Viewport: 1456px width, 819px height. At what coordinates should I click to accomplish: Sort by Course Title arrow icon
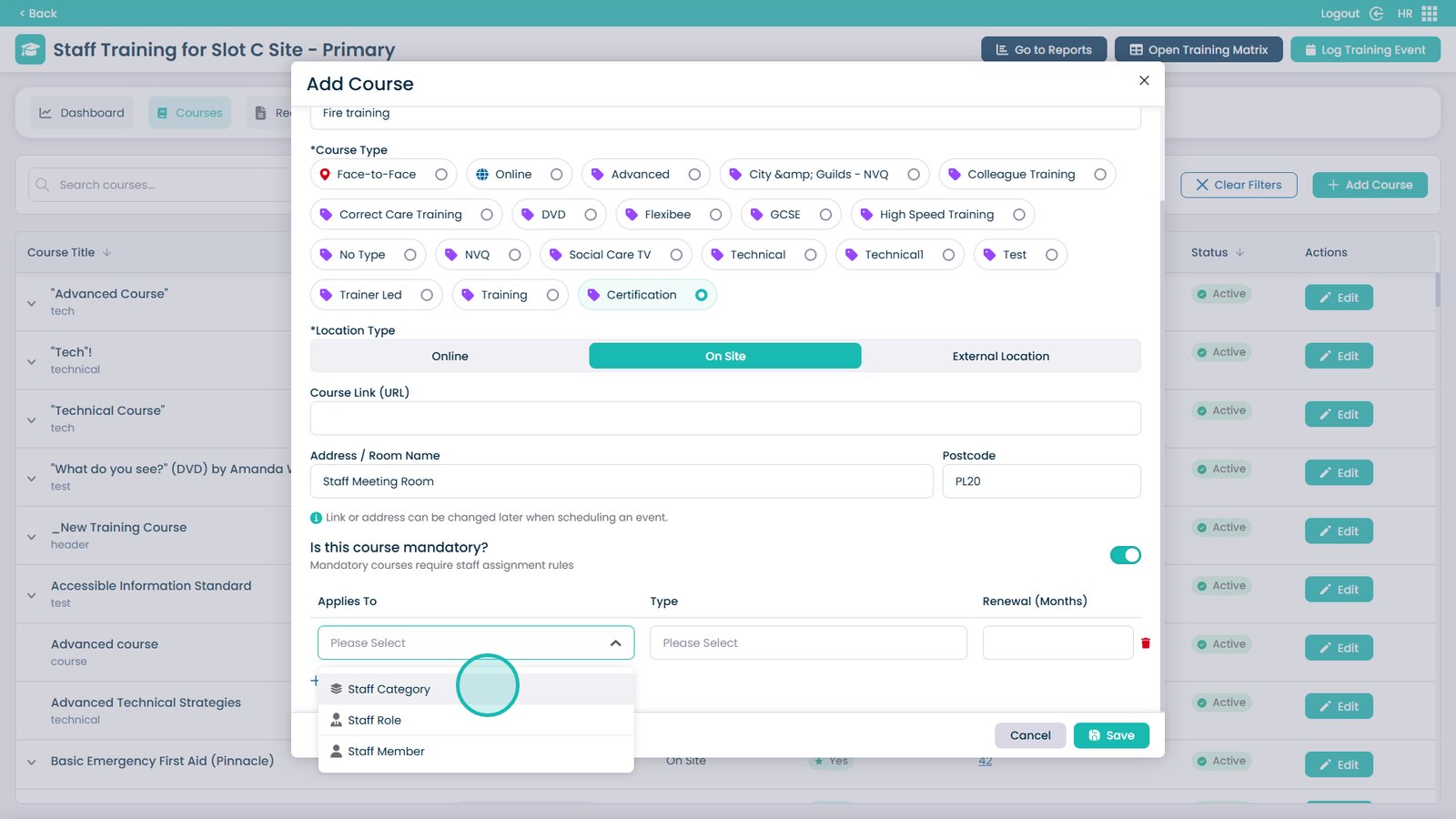106,252
